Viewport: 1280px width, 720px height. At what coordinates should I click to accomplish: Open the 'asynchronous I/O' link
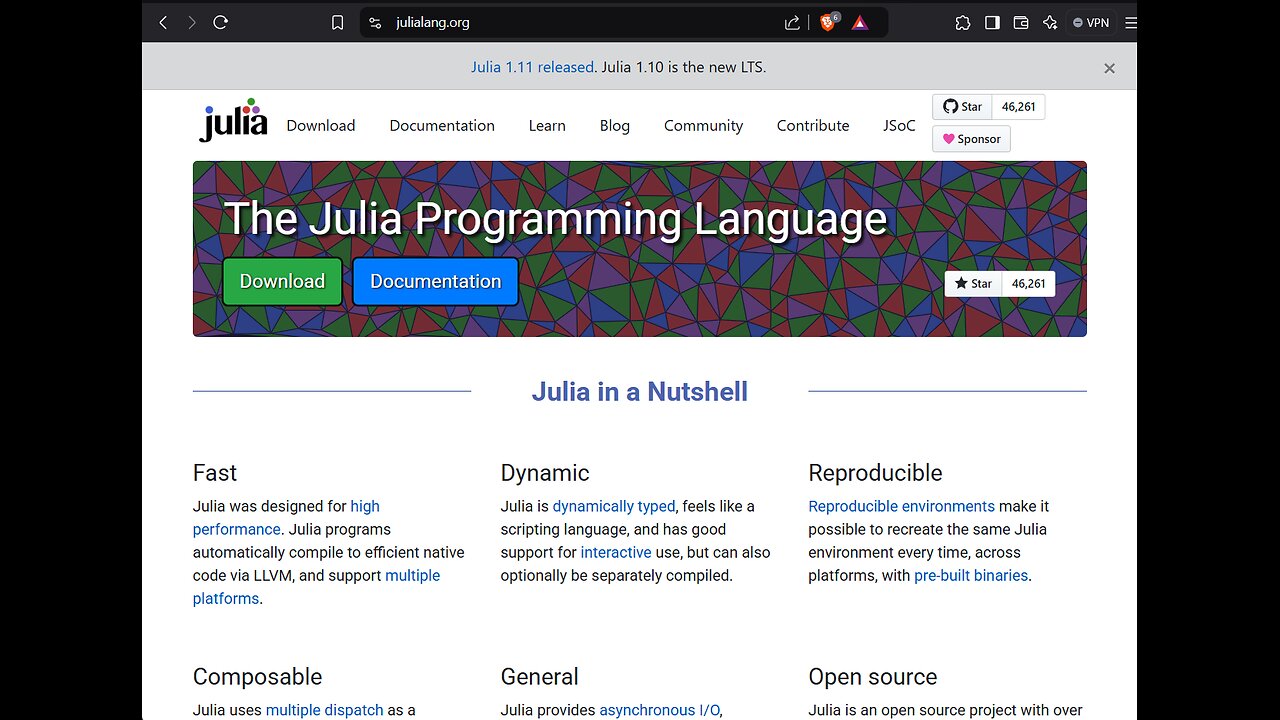coord(660,710)
